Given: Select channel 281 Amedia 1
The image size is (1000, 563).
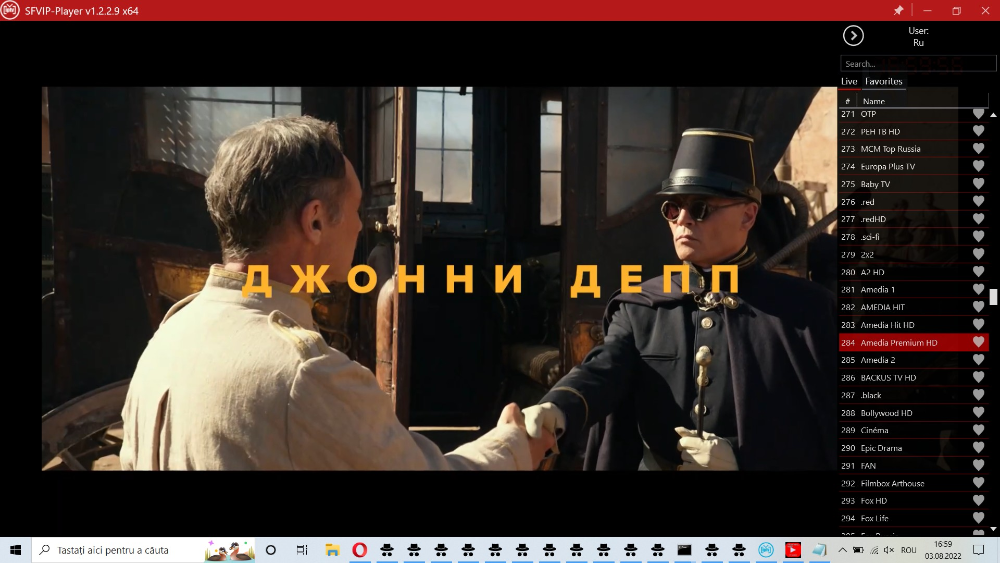Looking at the screenshot, I should [913, 289].
